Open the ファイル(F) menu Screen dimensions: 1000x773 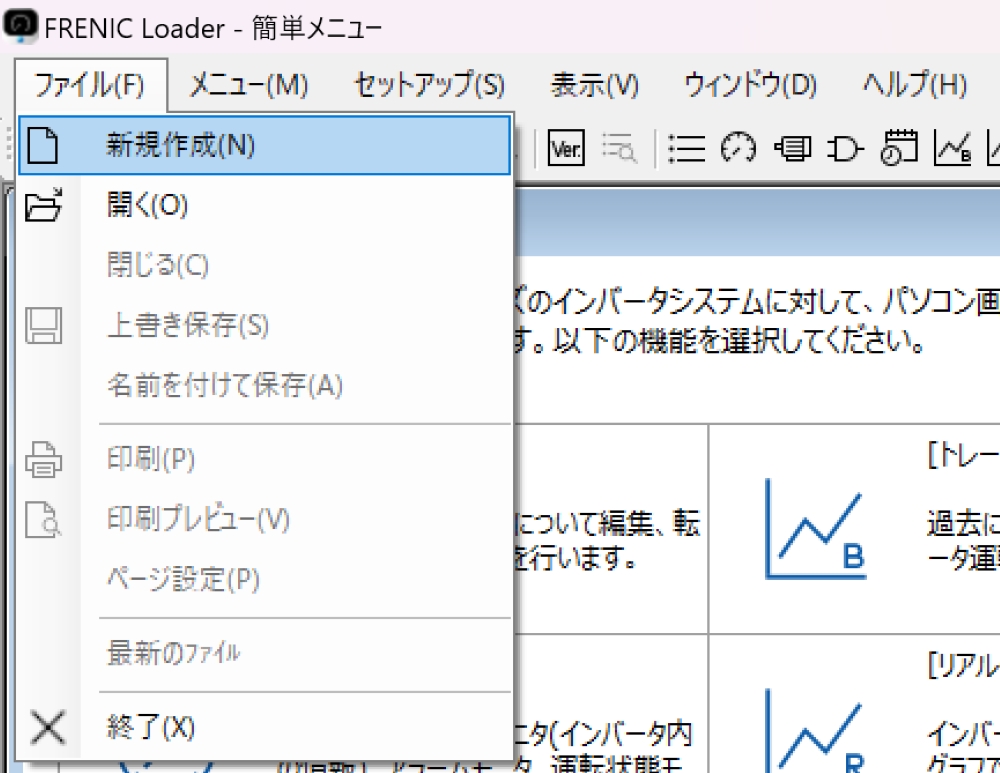click(90, 85)
